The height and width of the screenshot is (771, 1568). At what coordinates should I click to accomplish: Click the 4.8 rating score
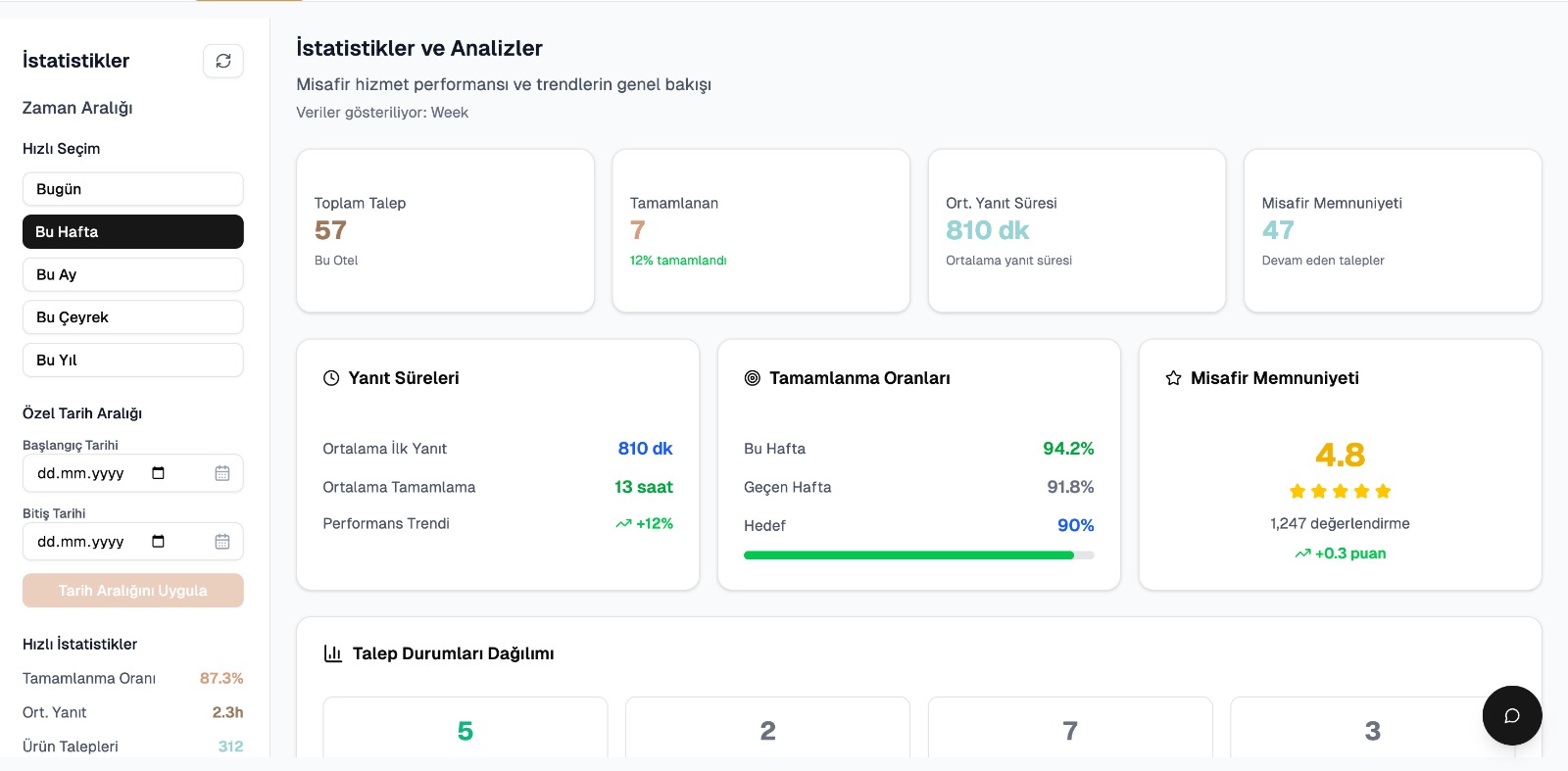coord(1340,455)
